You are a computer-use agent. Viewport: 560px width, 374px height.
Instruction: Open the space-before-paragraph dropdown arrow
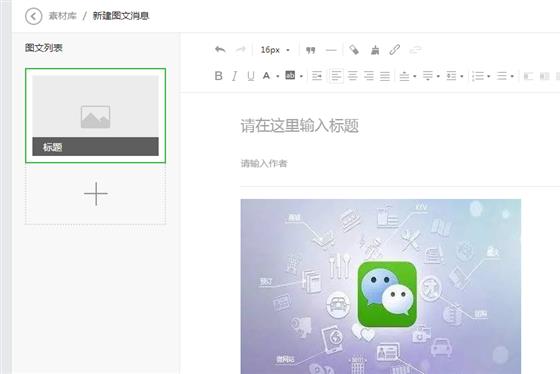415,76
